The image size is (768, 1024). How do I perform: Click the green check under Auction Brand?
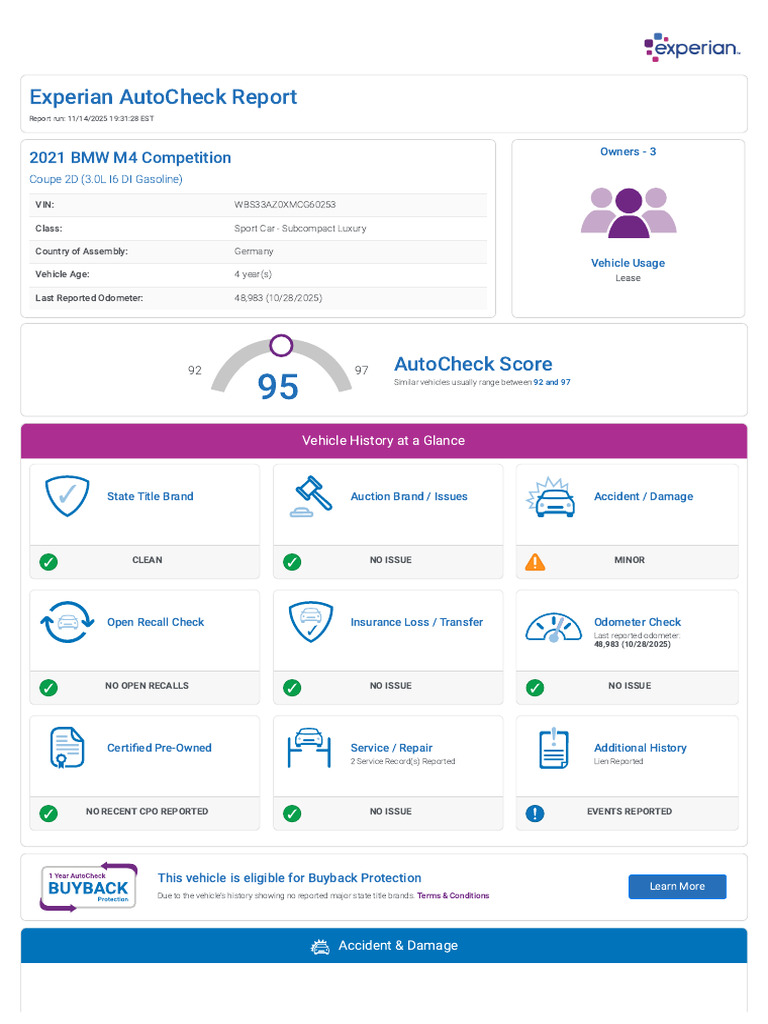pyautogui.click(x=292, y=562)
